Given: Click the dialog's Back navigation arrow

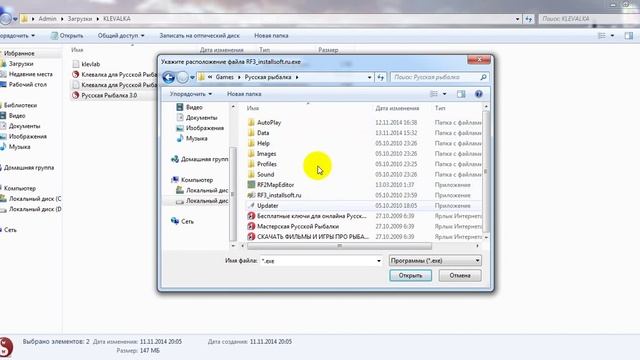Looking at the screenshot, I should tap(169, 77).
